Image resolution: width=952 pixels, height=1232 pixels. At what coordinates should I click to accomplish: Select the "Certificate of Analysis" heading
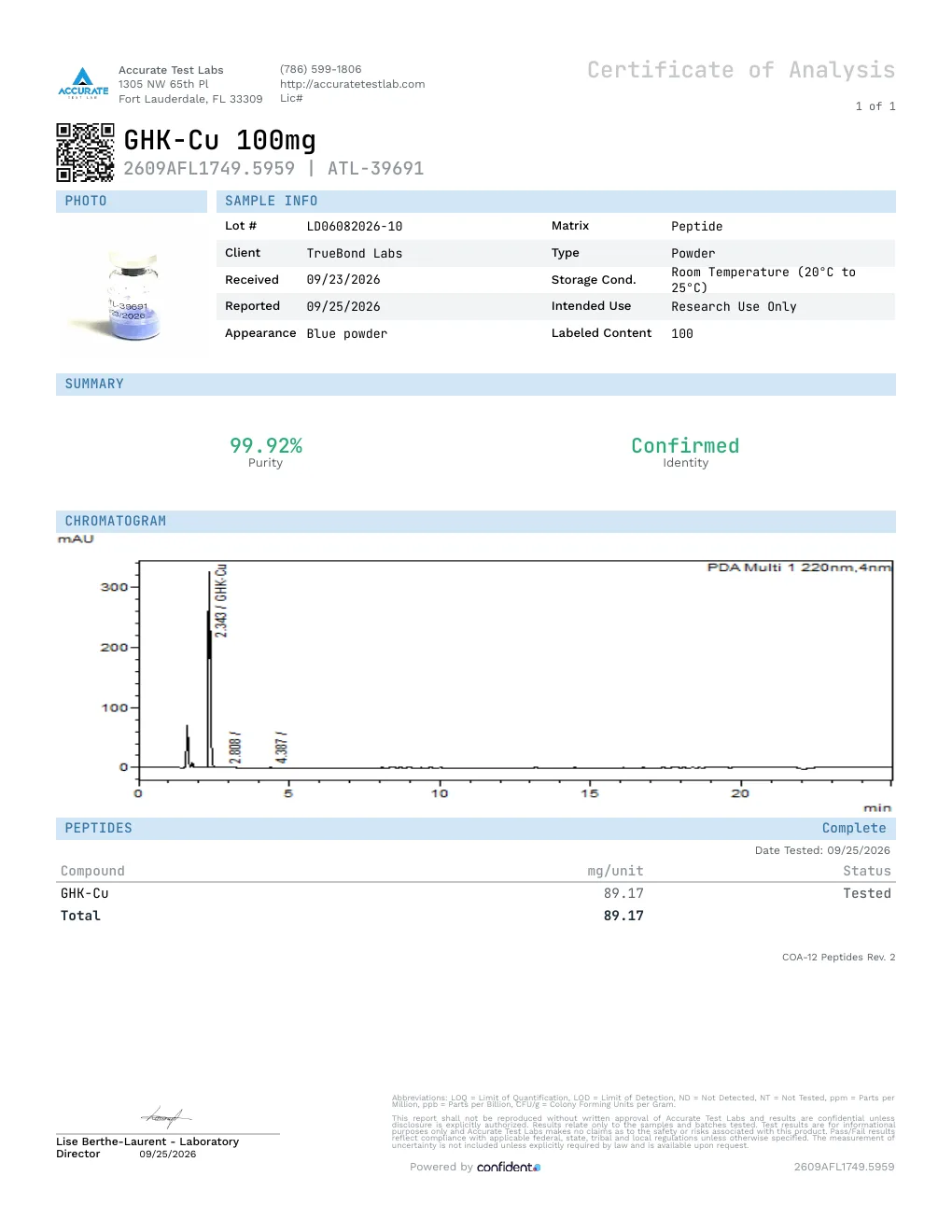741,70
